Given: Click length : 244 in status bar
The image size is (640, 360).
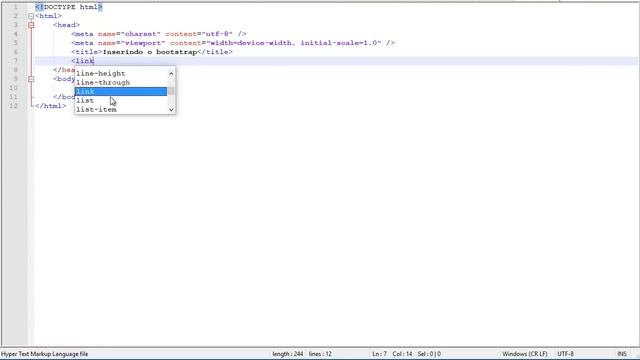Looking at the screenshot, I should point(287,354).
